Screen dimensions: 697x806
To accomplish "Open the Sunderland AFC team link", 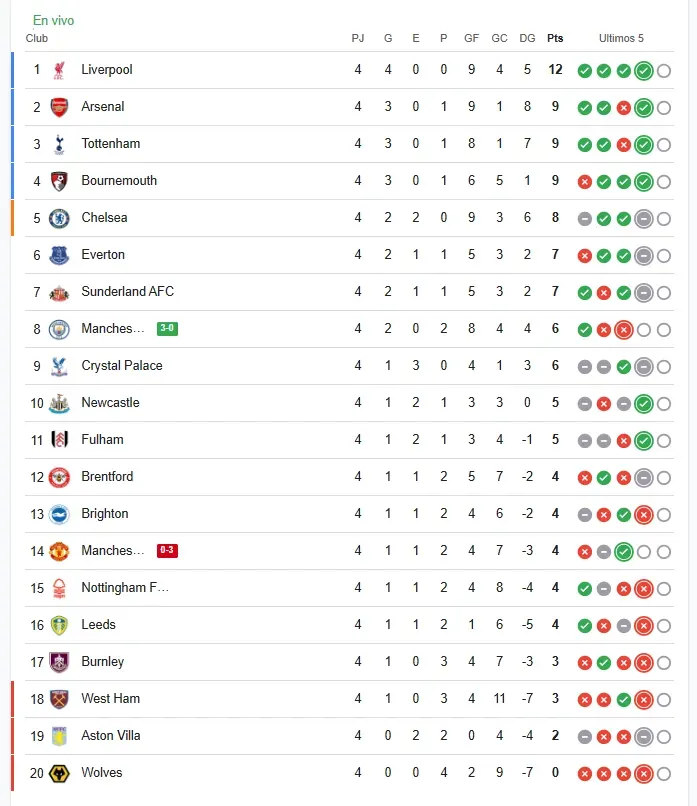I will (127, 292).
